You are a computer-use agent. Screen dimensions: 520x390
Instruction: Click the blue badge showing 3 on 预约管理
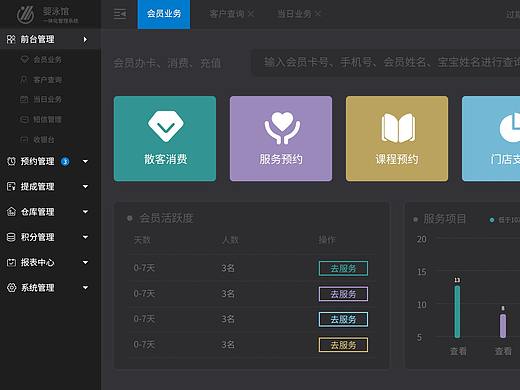click(x=65, y=162)
